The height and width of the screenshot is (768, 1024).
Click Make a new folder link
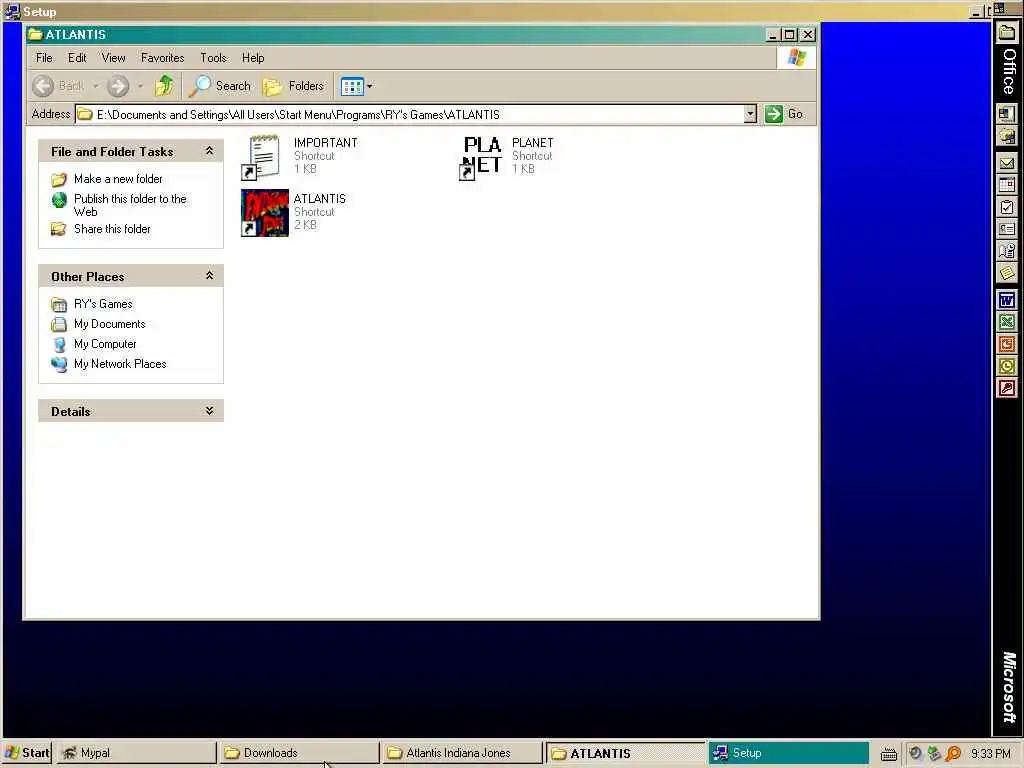point(118,179)
